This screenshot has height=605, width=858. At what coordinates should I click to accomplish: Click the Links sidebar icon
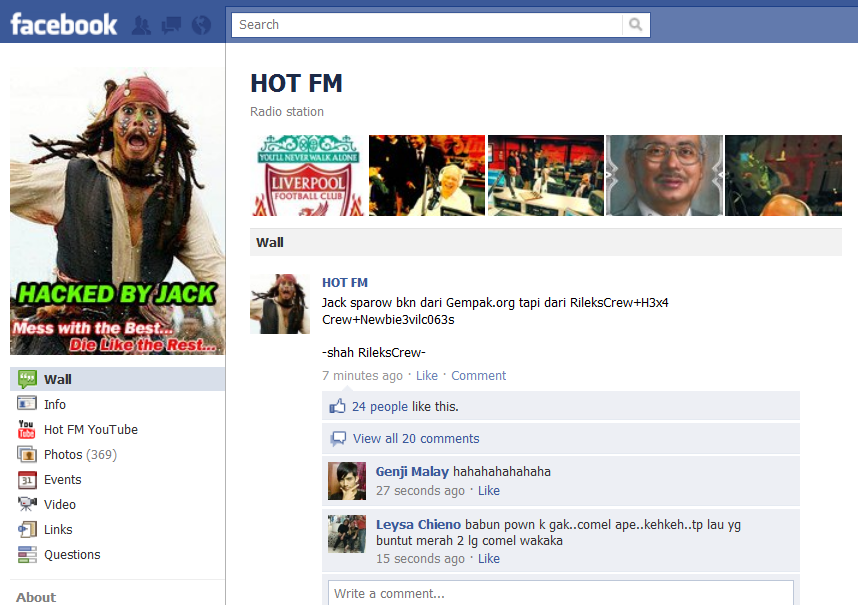tap(27, 530)
